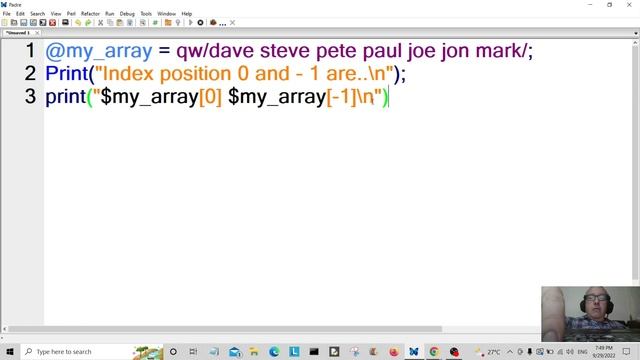Click the grey X debug quit icon
This screenshot has height=360, width=640.
[x=232, y=23]
